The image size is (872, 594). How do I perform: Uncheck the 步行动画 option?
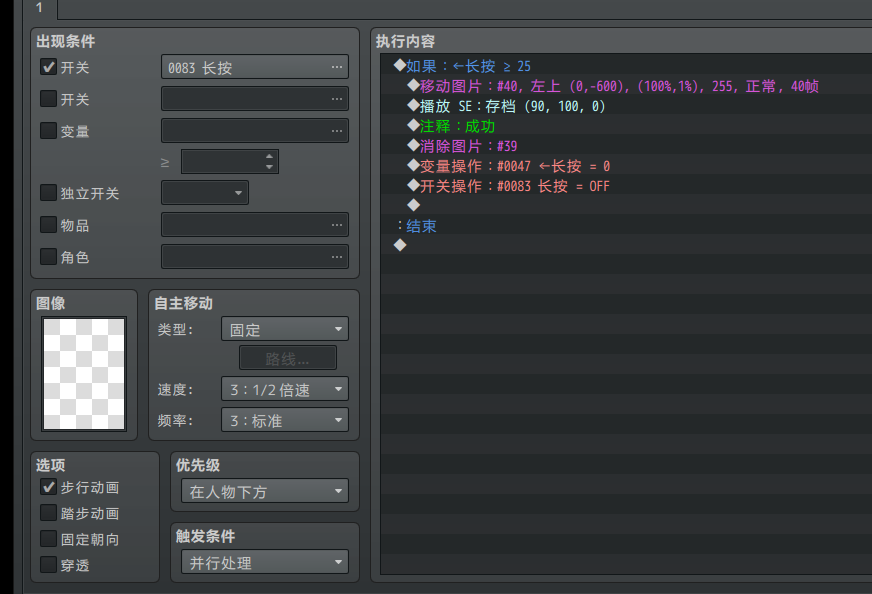[49, 487]
